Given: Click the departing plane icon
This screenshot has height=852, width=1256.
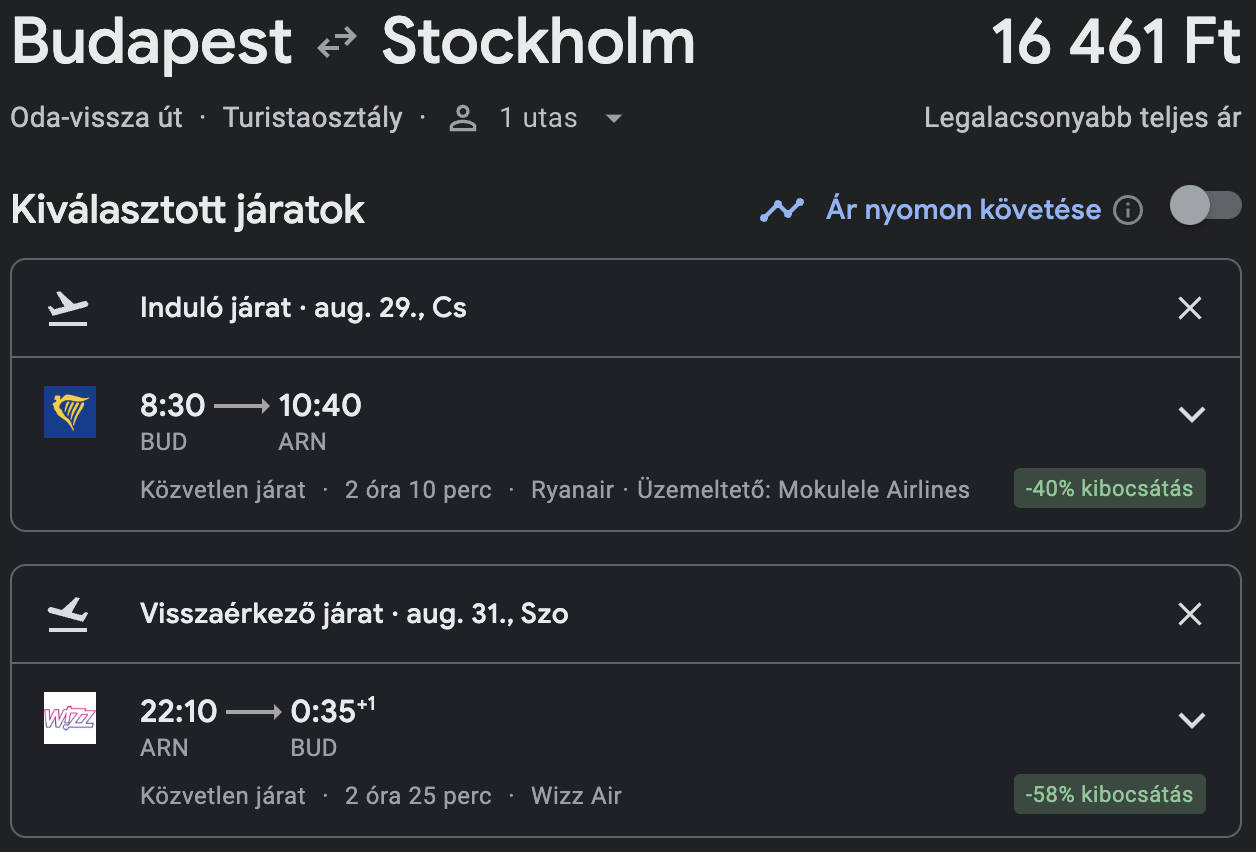Looking at the screenshot, I should point(68,308).
